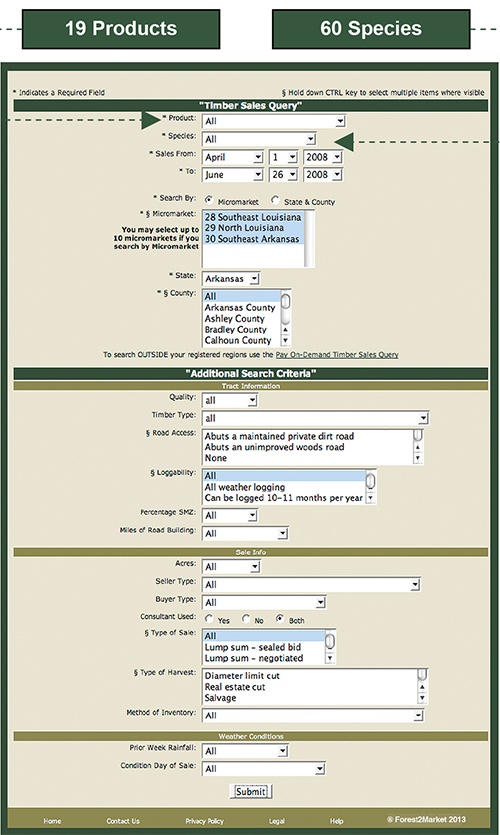Click Road Access list scroll down arrow
The height and width of the screenshot is (835, 500).
click(x=417, y=458)
